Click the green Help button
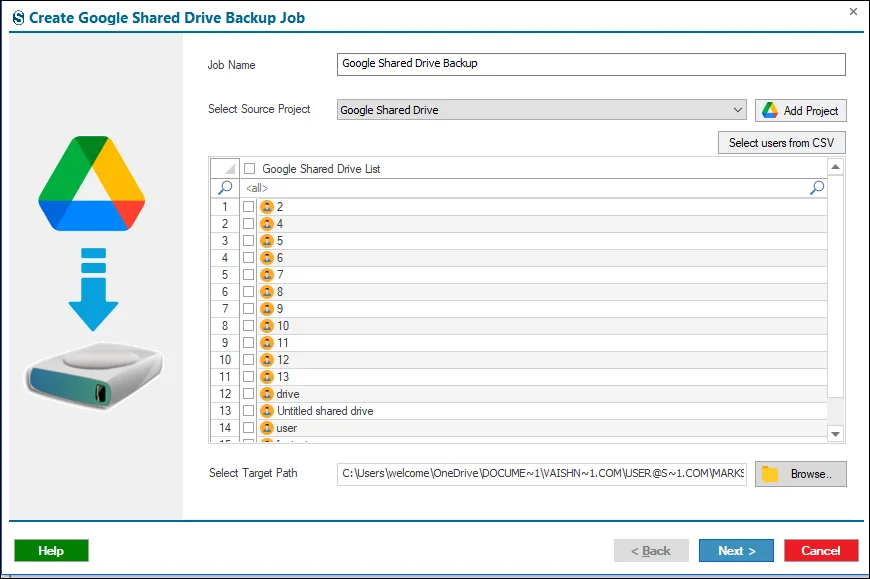870x579 pixels. point(51,551)
